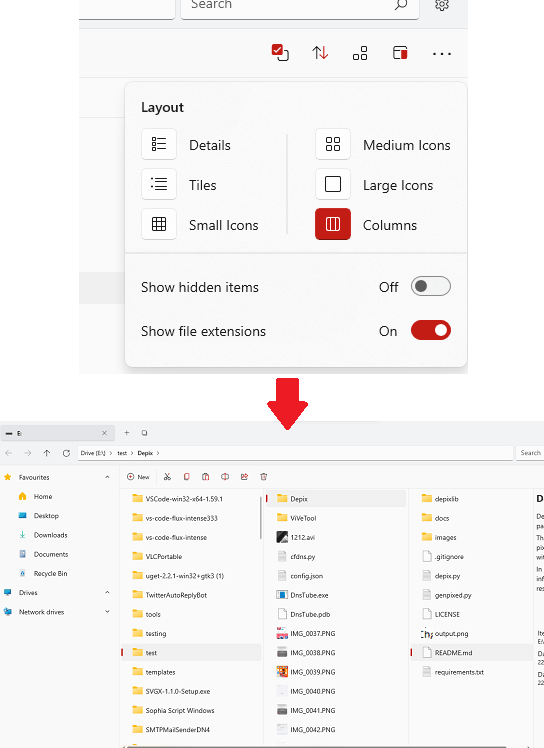Choose the Details layout
Screen dimensions: 544x748
tap(186, 145)
